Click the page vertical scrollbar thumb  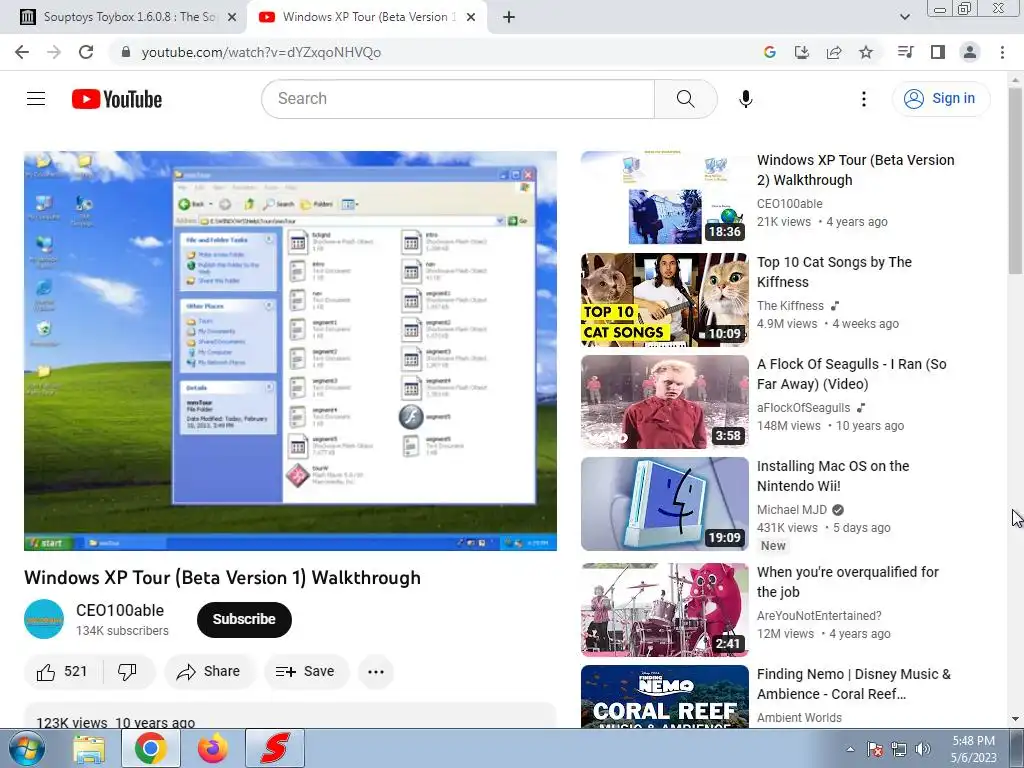[x=1015, y=182]
